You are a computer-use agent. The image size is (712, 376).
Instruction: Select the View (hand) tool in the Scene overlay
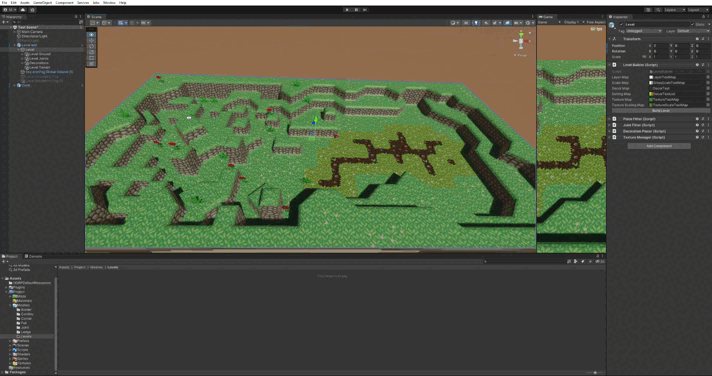pyautogui.click(x=91, y=35)
